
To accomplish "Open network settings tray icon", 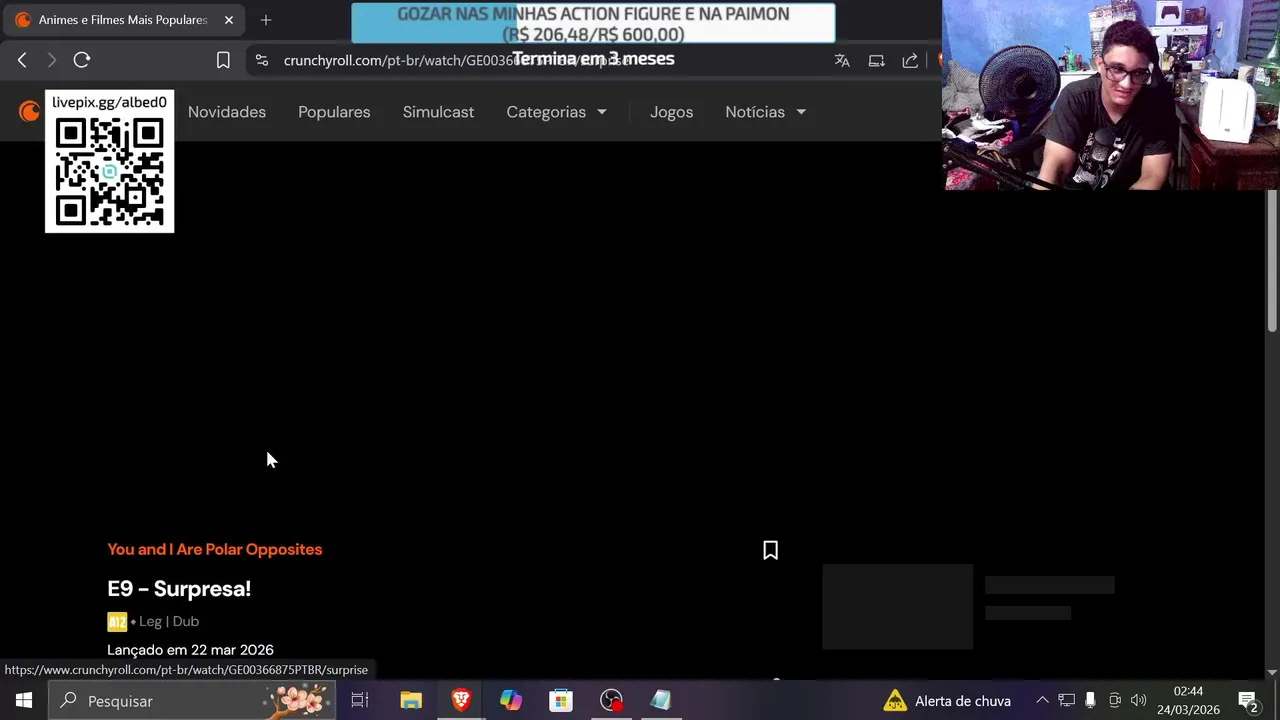I will tap(1066, 701).
